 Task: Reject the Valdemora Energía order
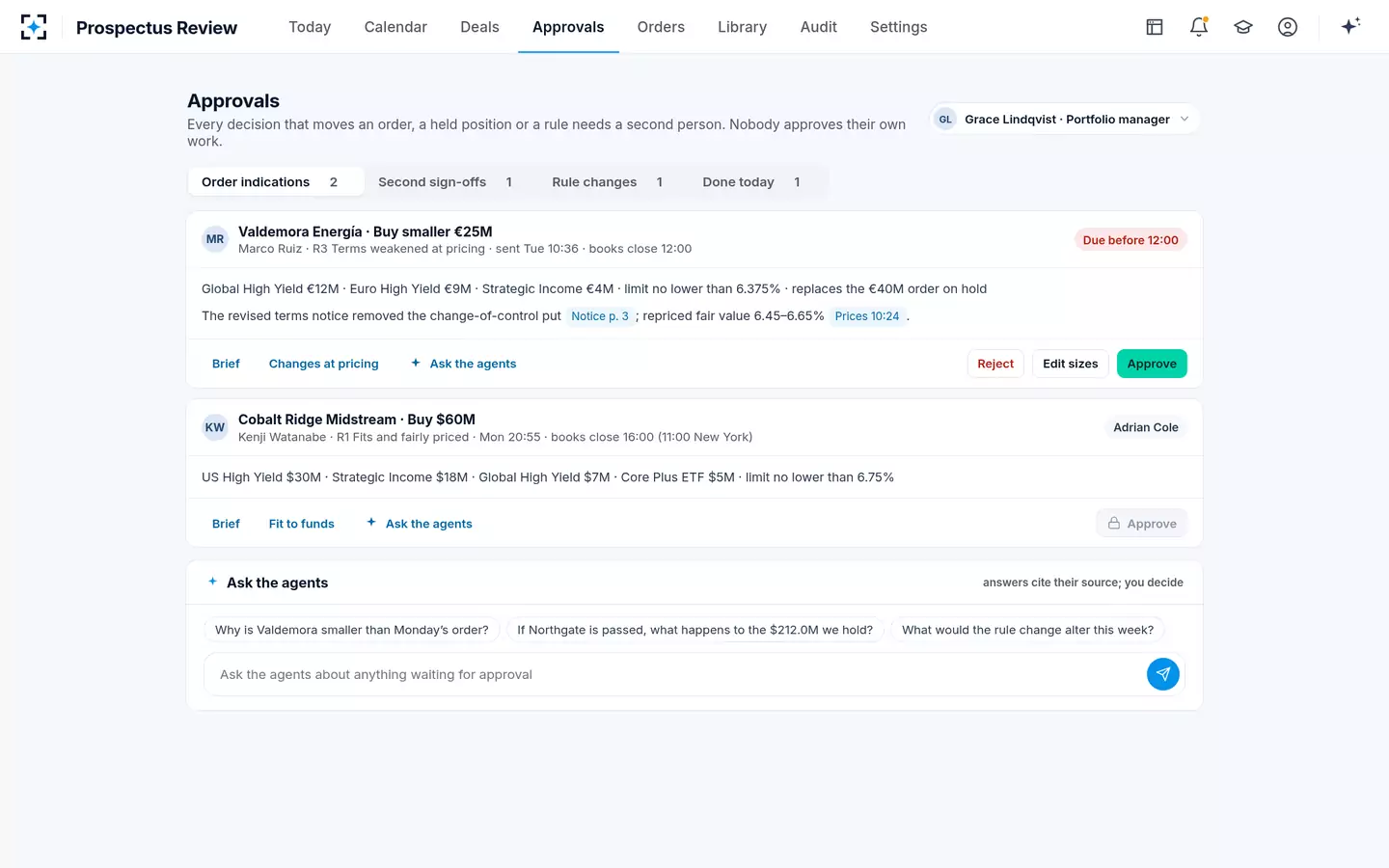[995, 364]
